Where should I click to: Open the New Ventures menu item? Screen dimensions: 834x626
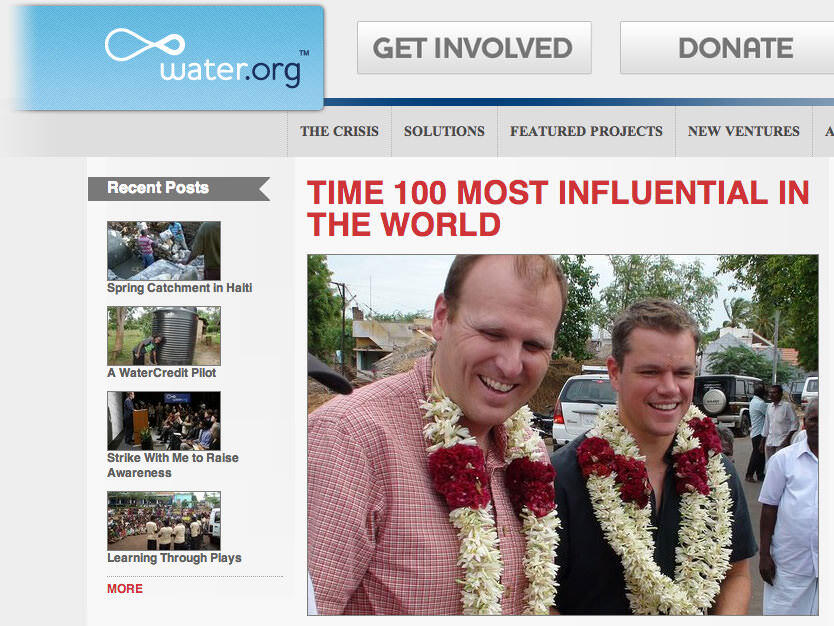pyautogui.click(x=744, y=131)
